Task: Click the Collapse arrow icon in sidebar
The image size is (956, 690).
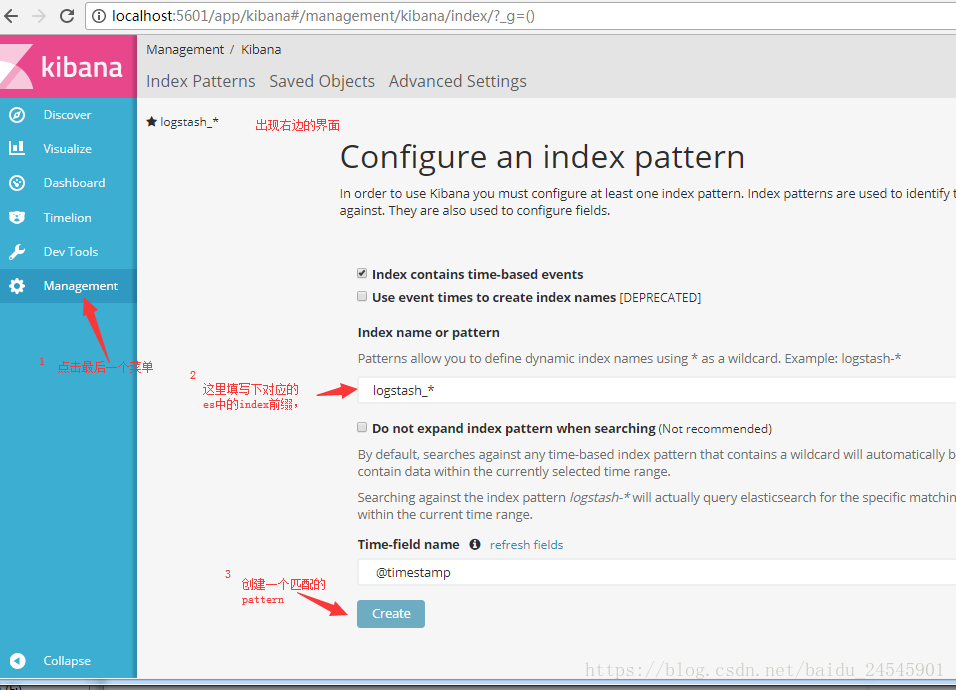Action: pos(18,661)
